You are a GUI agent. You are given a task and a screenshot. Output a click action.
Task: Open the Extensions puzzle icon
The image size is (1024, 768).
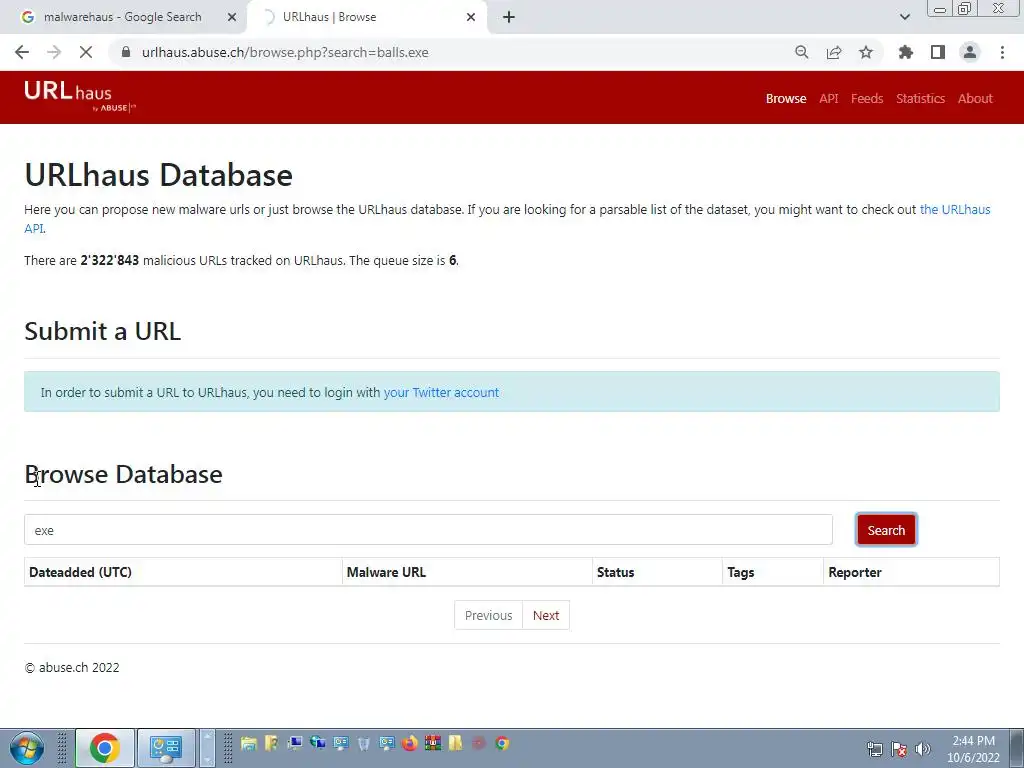click(906, 52)
